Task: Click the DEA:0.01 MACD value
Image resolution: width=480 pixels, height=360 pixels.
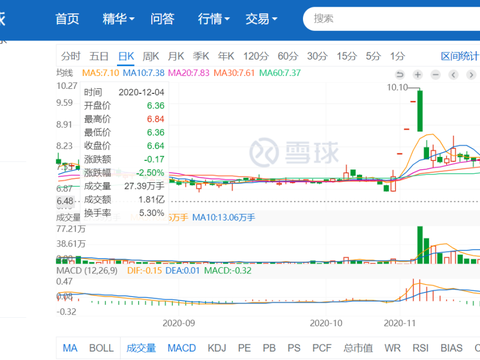Action: (182, 270)
